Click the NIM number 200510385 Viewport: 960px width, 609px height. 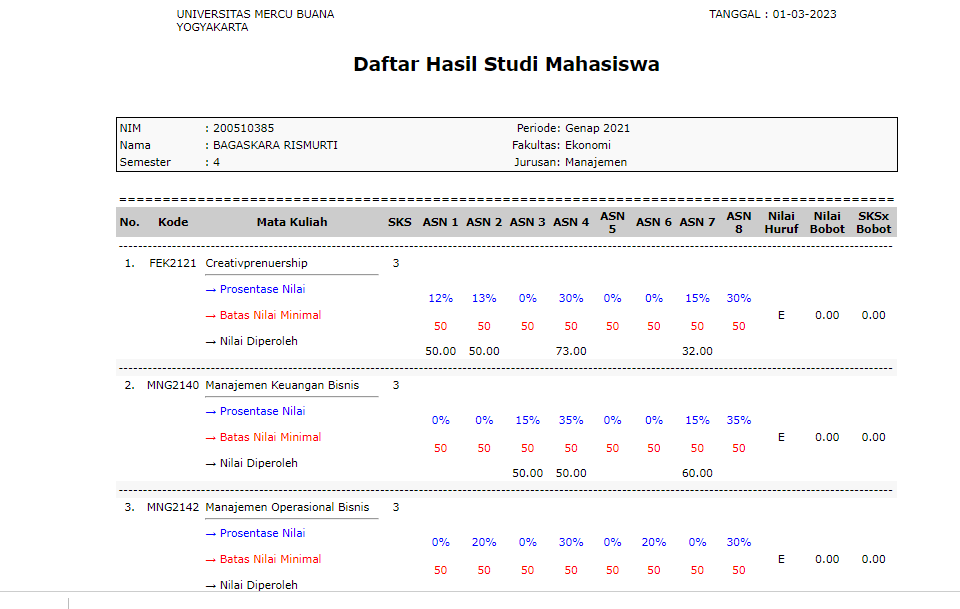[x=243, y=128]
